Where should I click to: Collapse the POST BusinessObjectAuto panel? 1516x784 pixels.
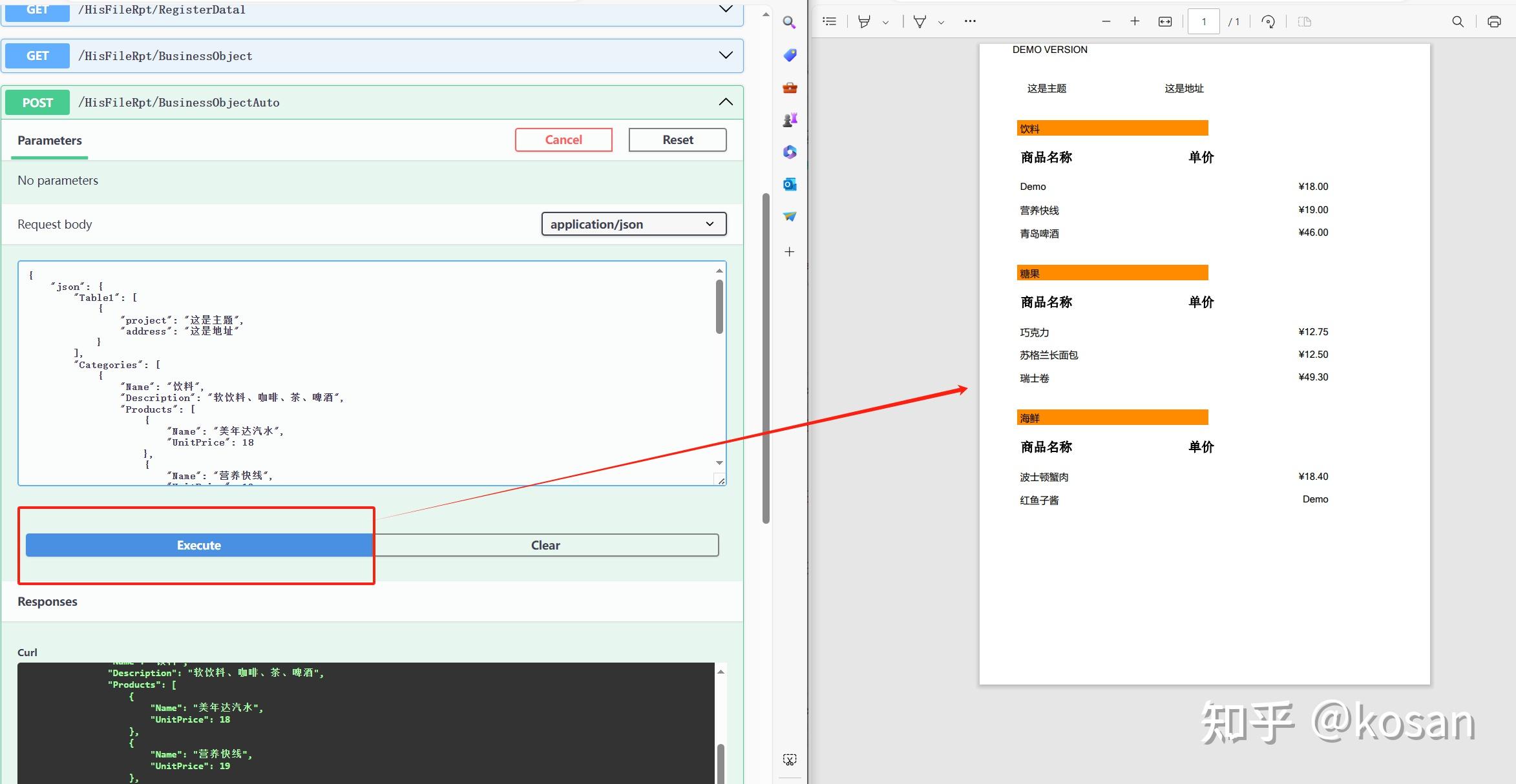pyautogui.click(x=725, y=101)
